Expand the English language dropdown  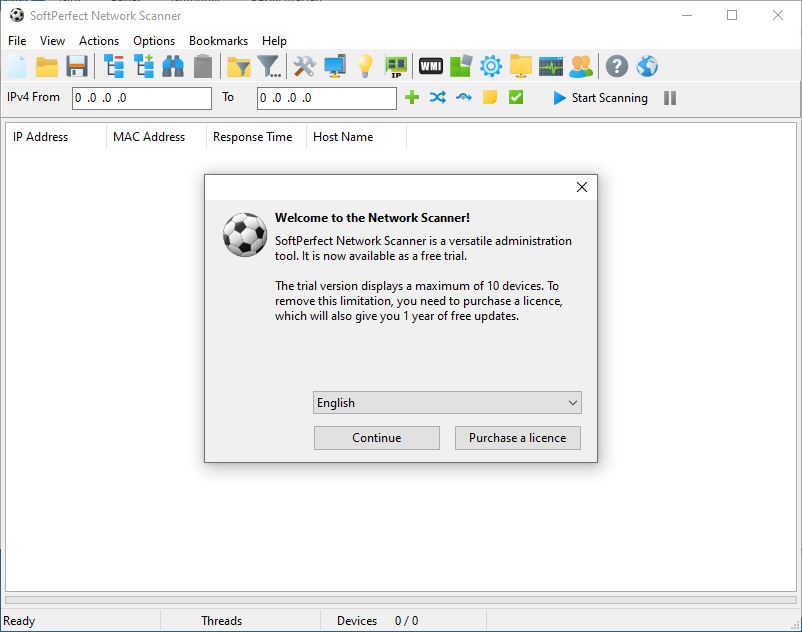tap(447, 403)
